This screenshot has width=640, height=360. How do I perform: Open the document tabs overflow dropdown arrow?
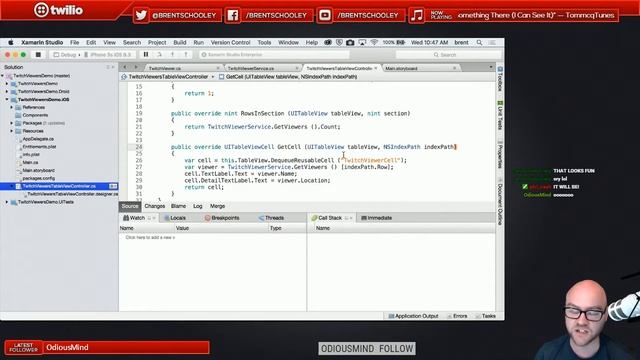491,67
